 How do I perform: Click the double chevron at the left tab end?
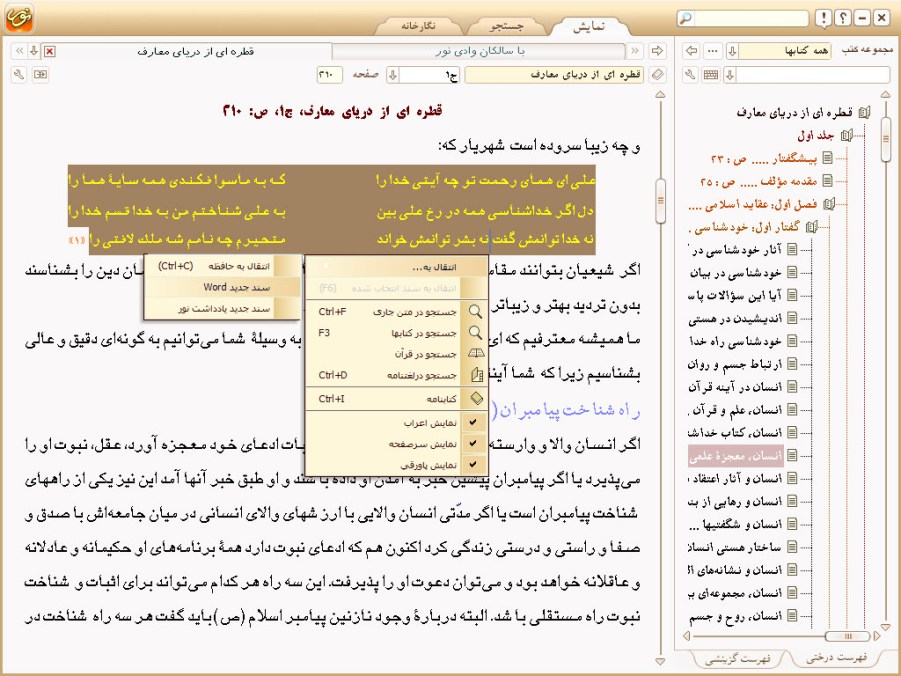coord(20,51)
